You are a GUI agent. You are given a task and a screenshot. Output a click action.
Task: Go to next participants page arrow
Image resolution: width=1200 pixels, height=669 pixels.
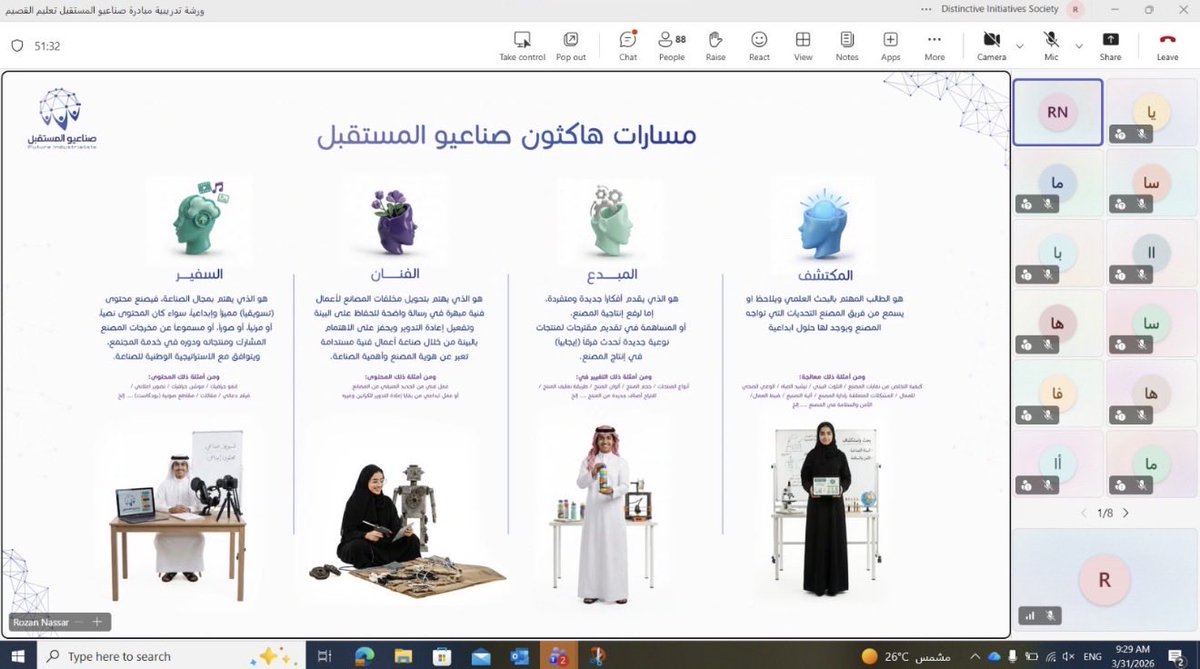coord(1126,513)
